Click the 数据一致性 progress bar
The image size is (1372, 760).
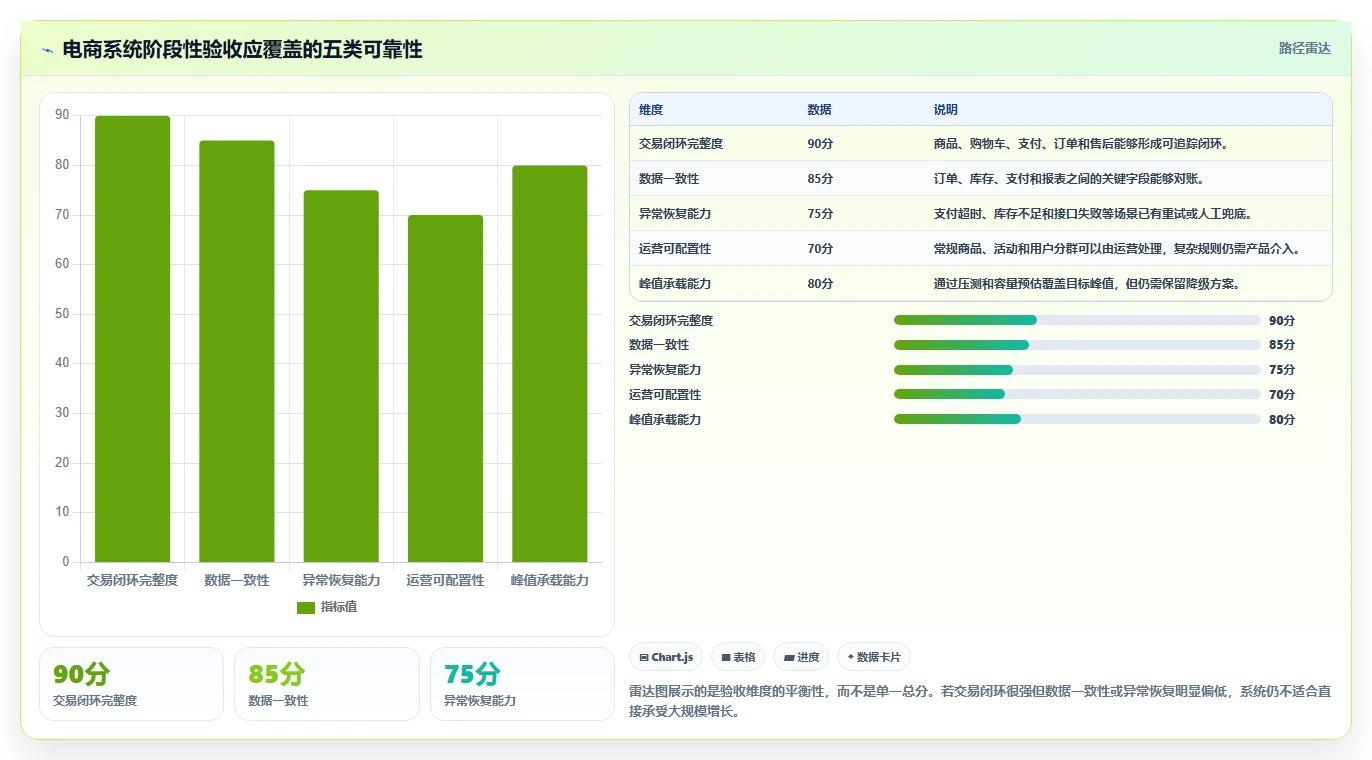(x=1077, y=345)
